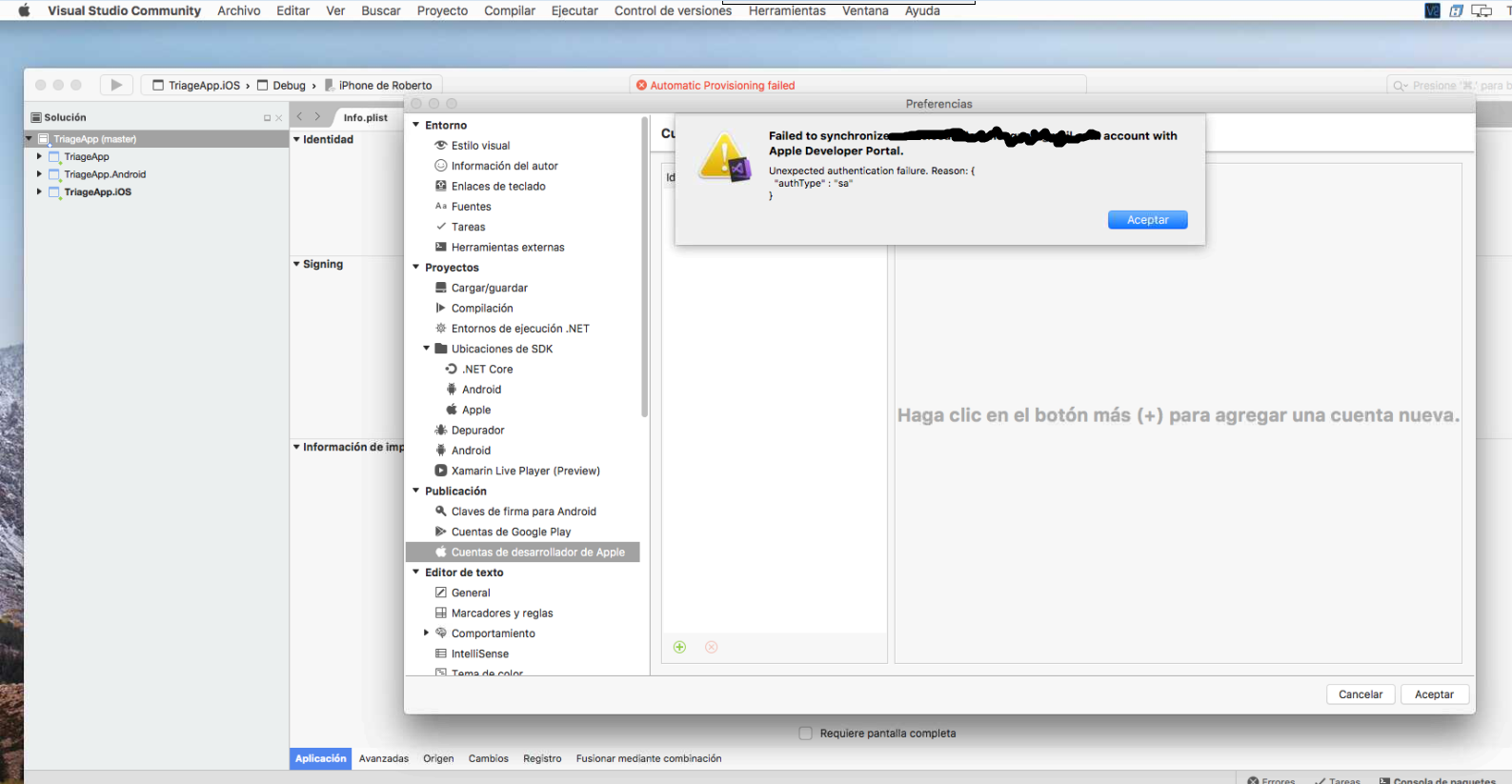Open Entornos de ejecución .NET
This screenshot has width=1512, height=784.
[x=520, y=329]
